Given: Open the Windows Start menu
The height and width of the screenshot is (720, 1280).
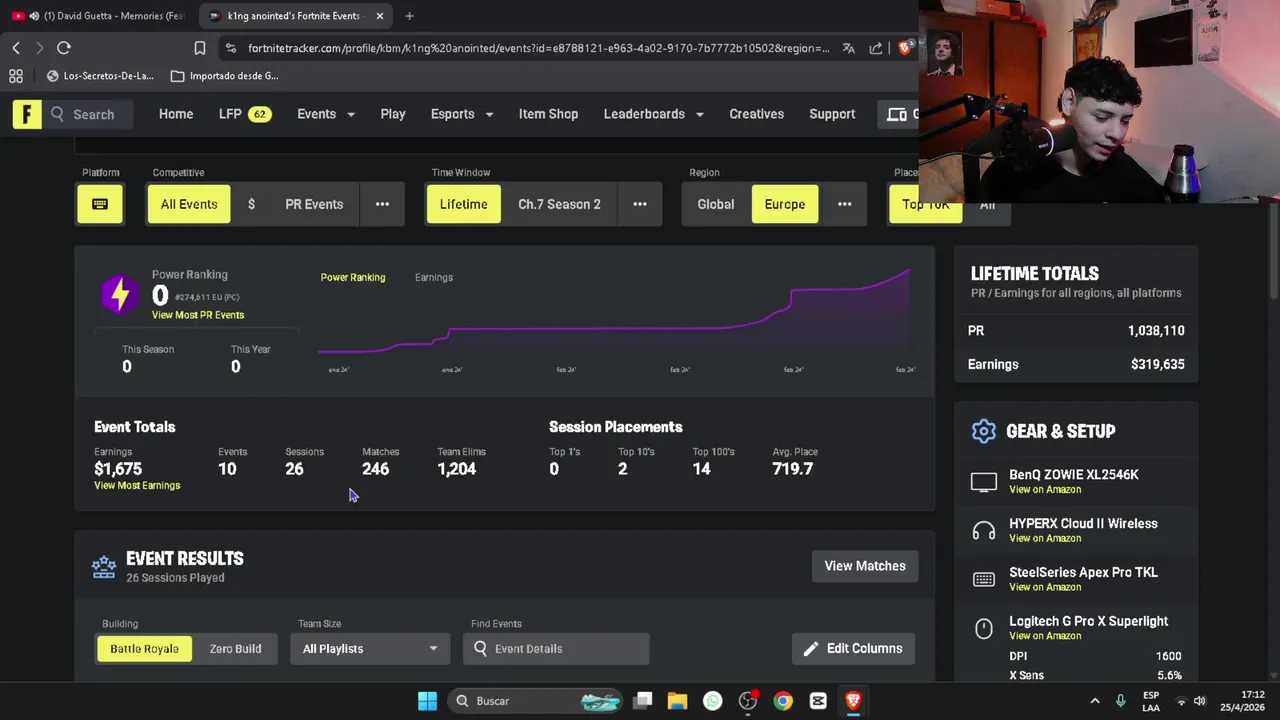Looking at the screenshot, I should click(x=427, y=701).
